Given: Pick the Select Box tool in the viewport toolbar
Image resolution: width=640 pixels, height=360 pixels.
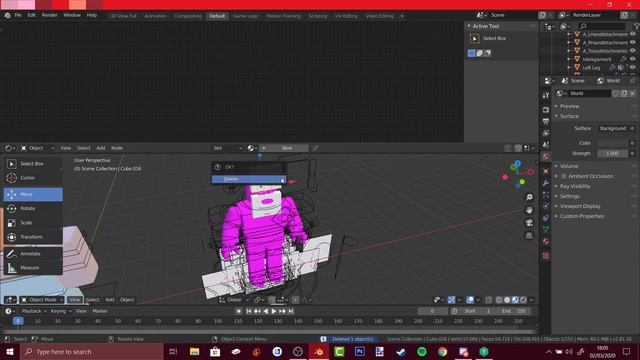Looking at the screenshot, I should (x=33, y=164).
